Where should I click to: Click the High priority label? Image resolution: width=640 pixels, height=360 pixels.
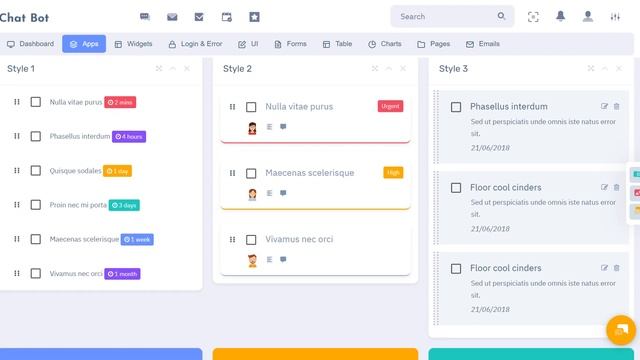(x=393, y=172)
